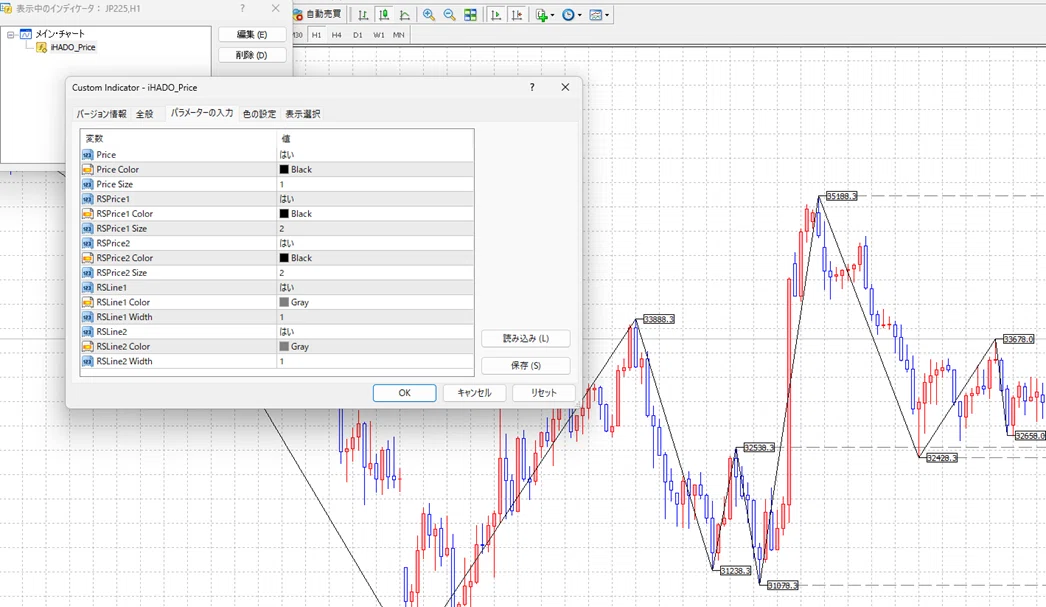Click the RSLine1 Color gray swatch
The width and height of the screenshot is (1046, 607).
pos(284,302)
